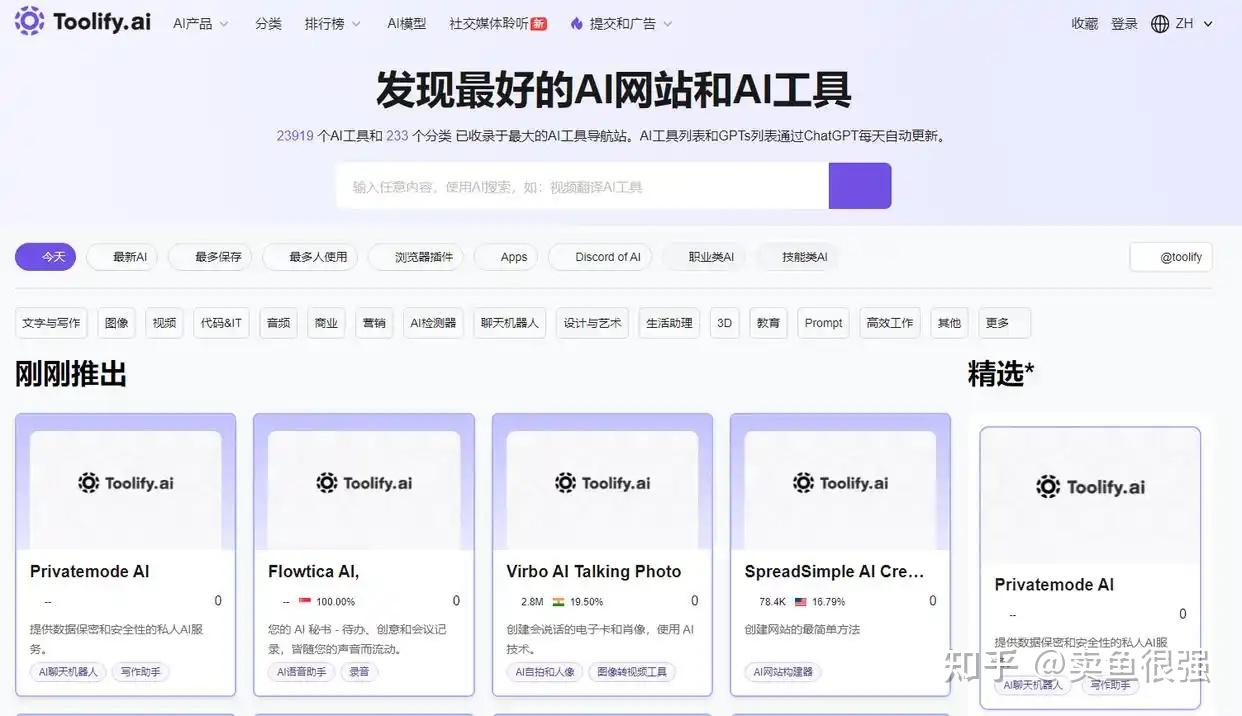Screen dimensions: 1242x716
Task: Click the purple search button
Action: tap(860, 186)
